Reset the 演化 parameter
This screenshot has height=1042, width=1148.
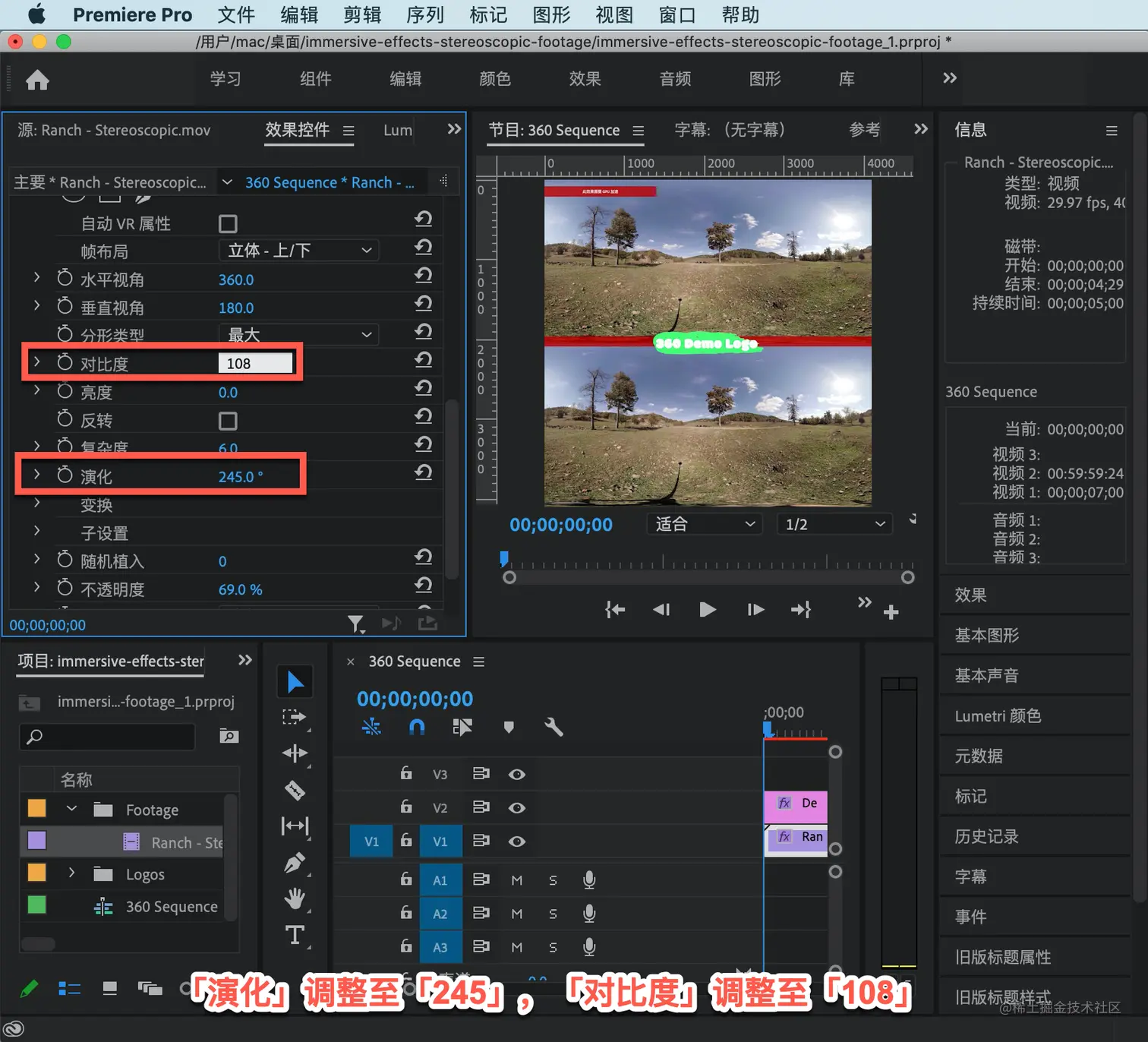(424, 472)
